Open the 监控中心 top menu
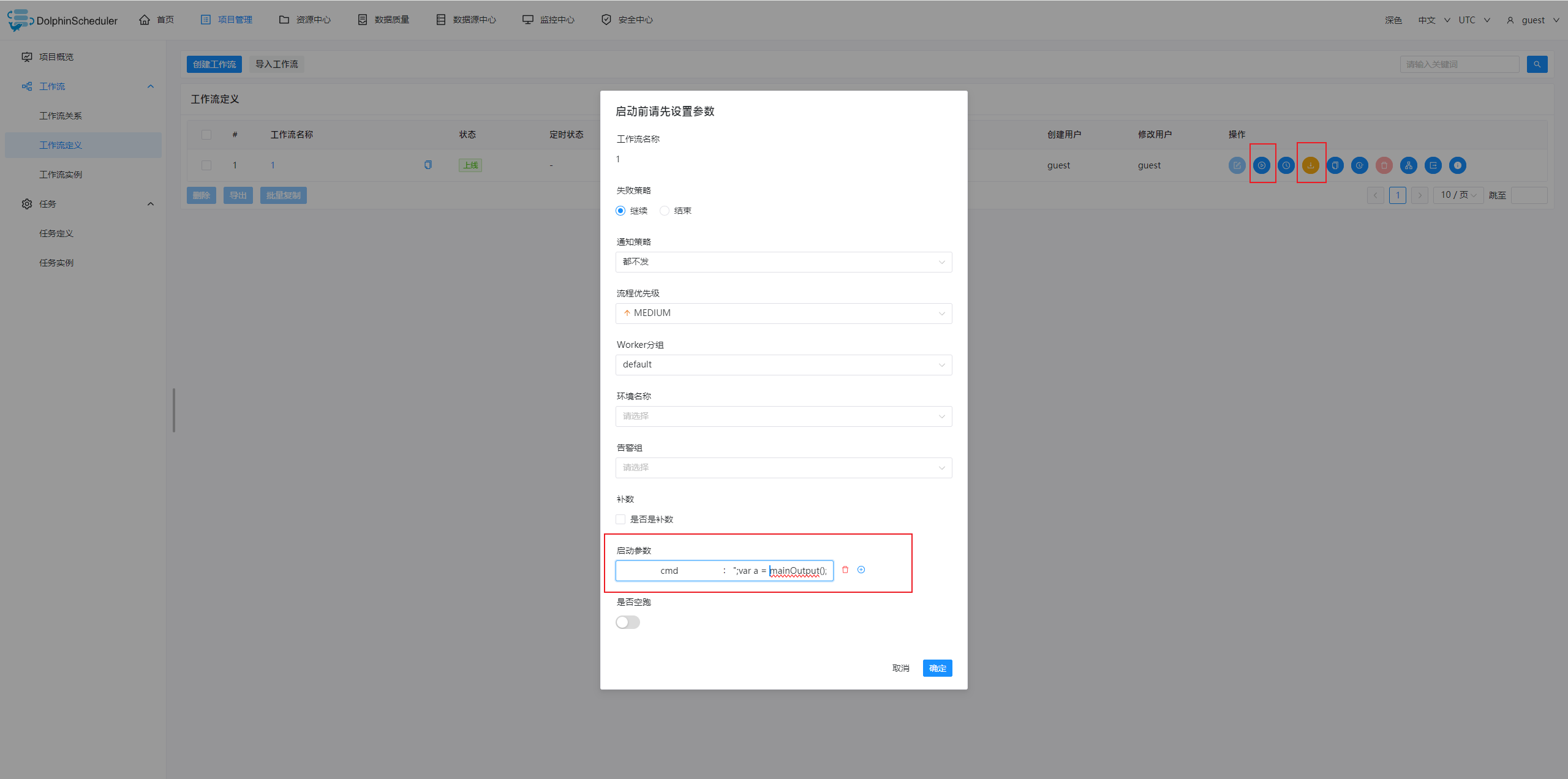 [x=549, y=20]
